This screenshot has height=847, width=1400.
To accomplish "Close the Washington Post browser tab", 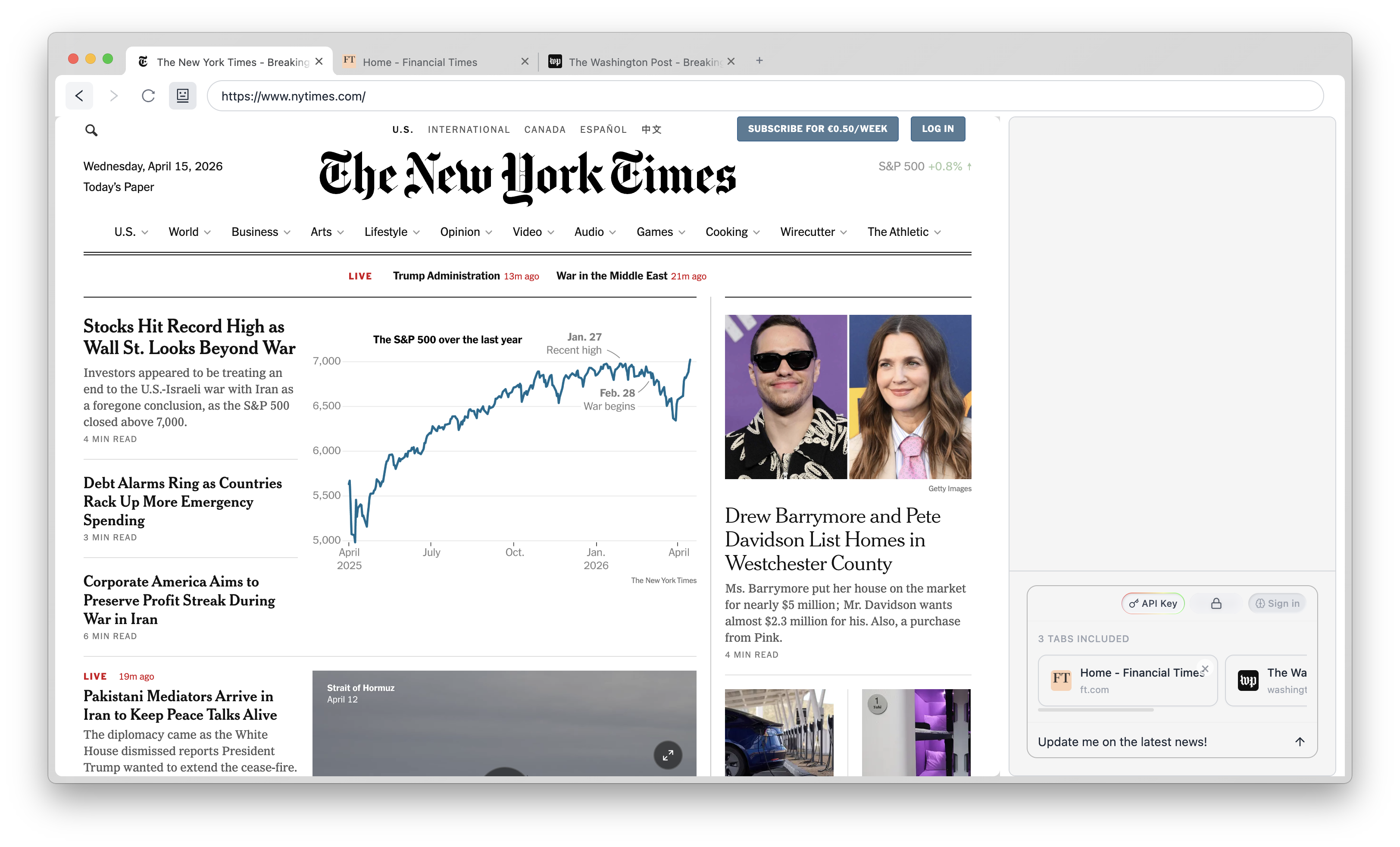I will (x=731, y=61).
